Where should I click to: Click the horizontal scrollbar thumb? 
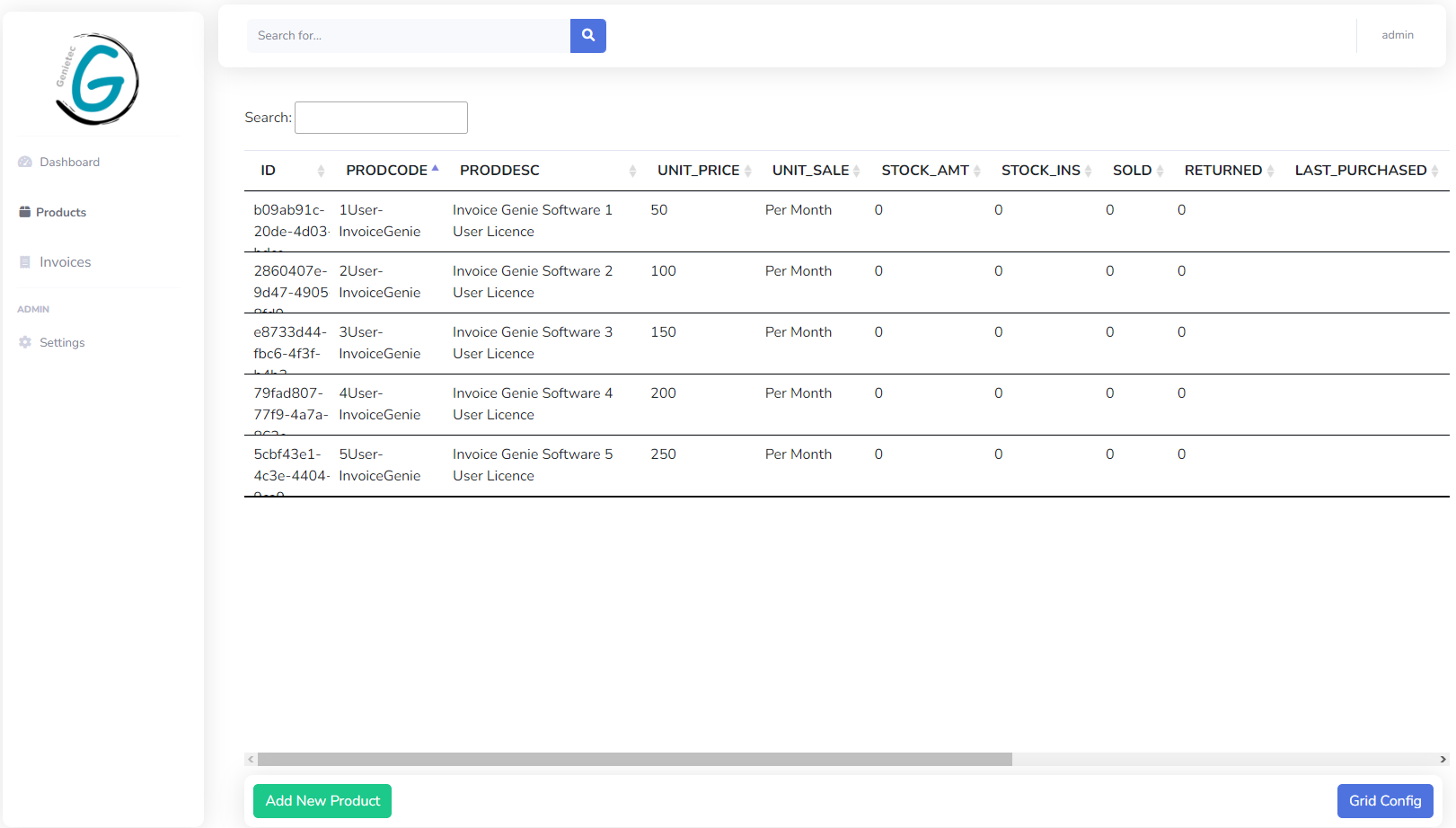point(635,760)
